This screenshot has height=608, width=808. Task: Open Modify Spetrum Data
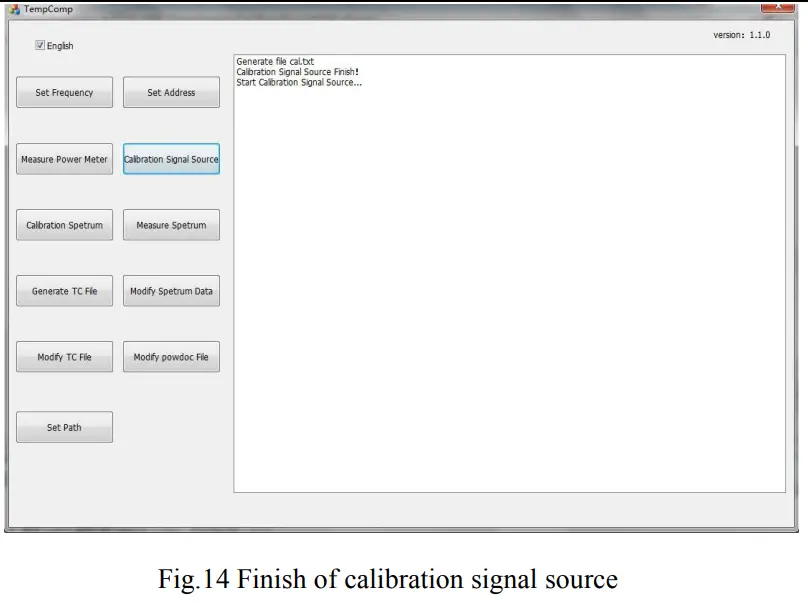pos(171,290)
